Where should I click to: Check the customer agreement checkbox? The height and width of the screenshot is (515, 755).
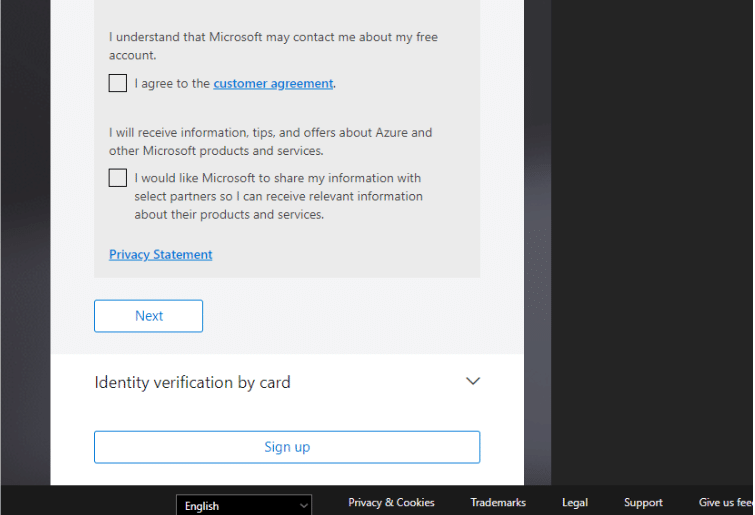pyautogui.click(x=117, y=83)
